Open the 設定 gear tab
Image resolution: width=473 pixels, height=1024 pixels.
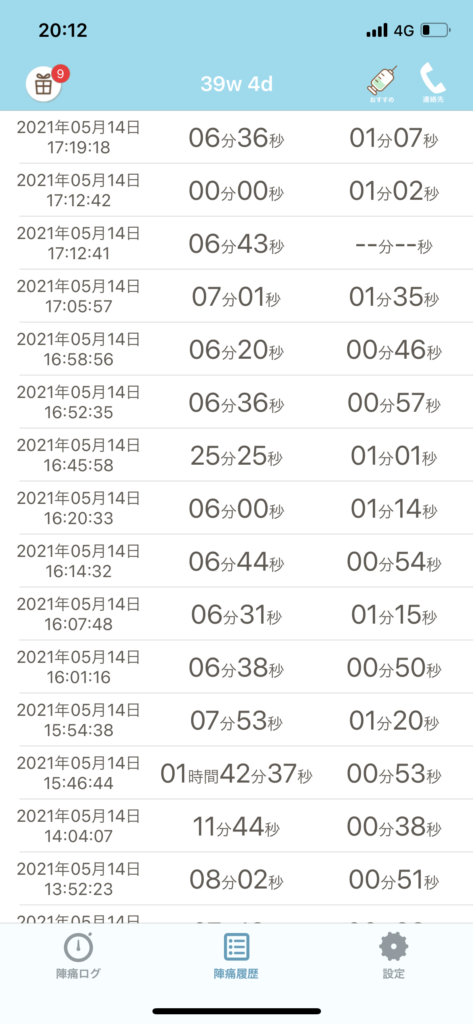[394, 956]
